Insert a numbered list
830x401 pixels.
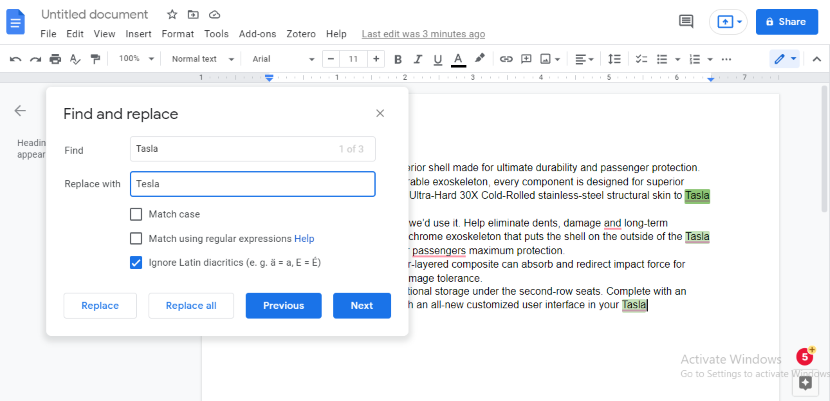click(x=695, y=59)
